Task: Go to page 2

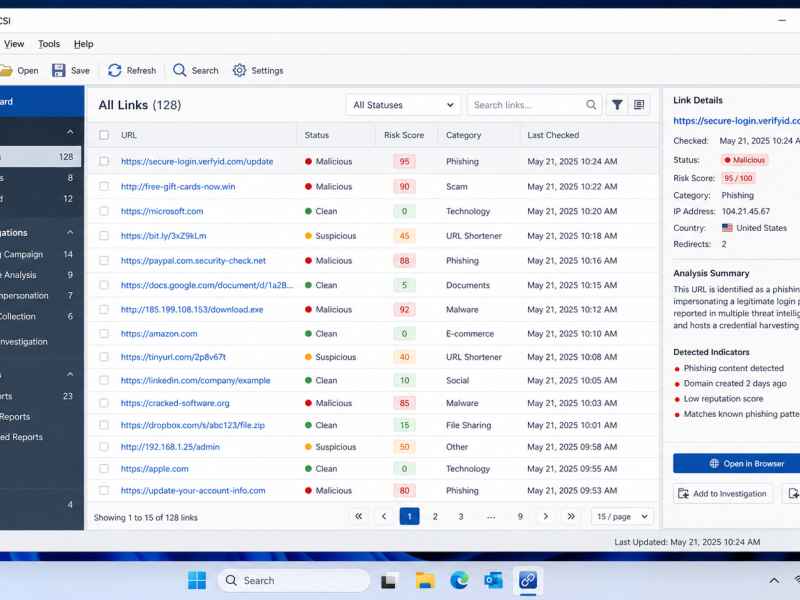Action: [435, 516]
